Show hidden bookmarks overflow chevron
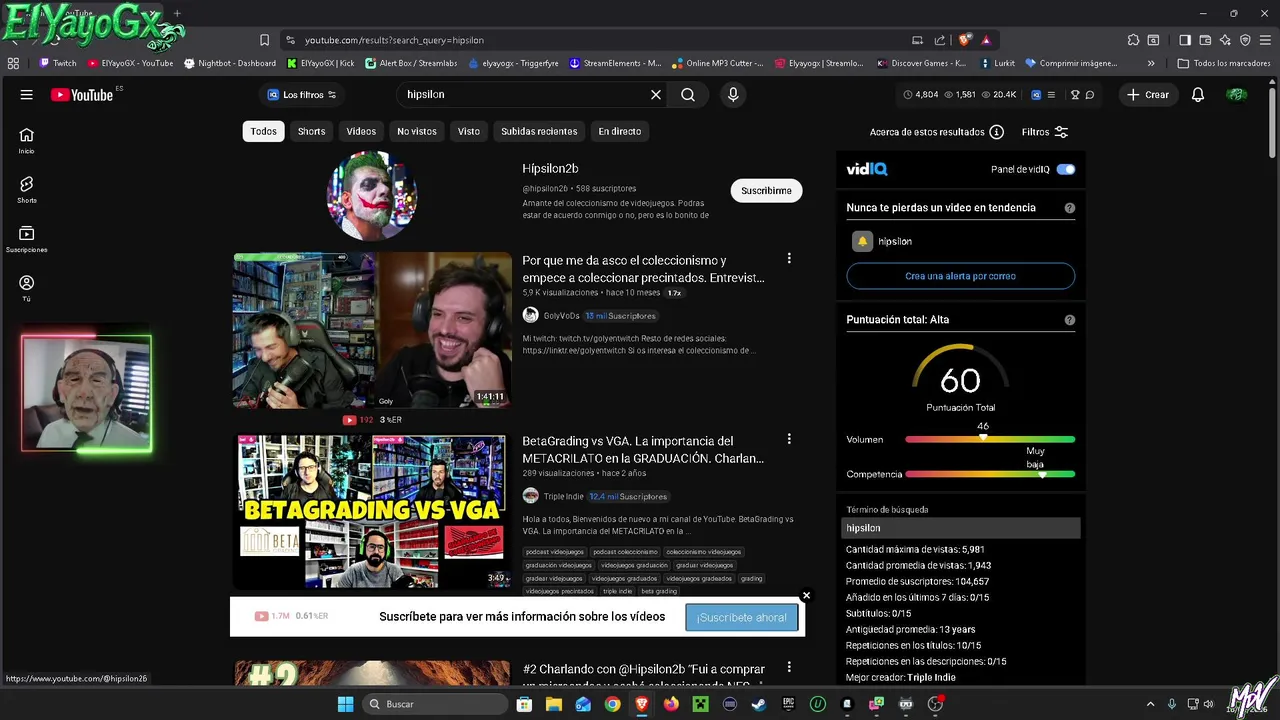 coord(1151,63)
